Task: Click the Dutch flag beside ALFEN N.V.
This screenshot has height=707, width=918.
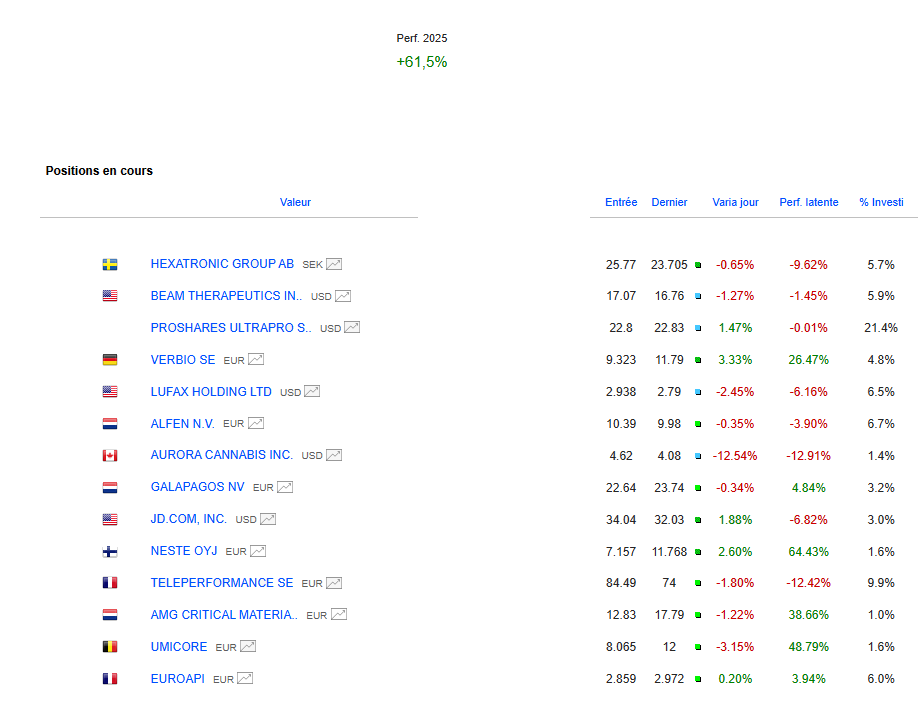Action: (x=110, y=424)
